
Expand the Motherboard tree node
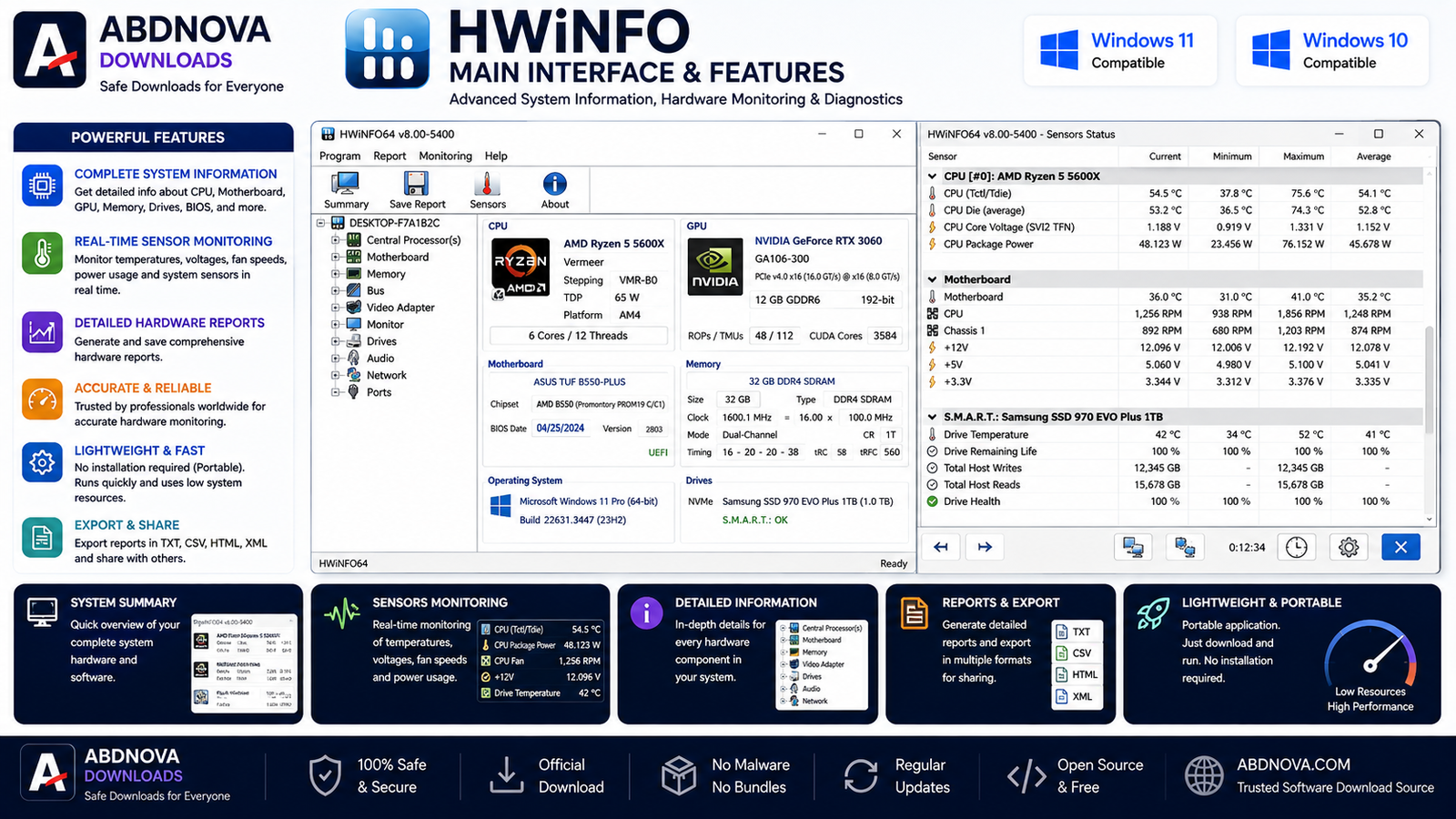click(x=336, y=257)
